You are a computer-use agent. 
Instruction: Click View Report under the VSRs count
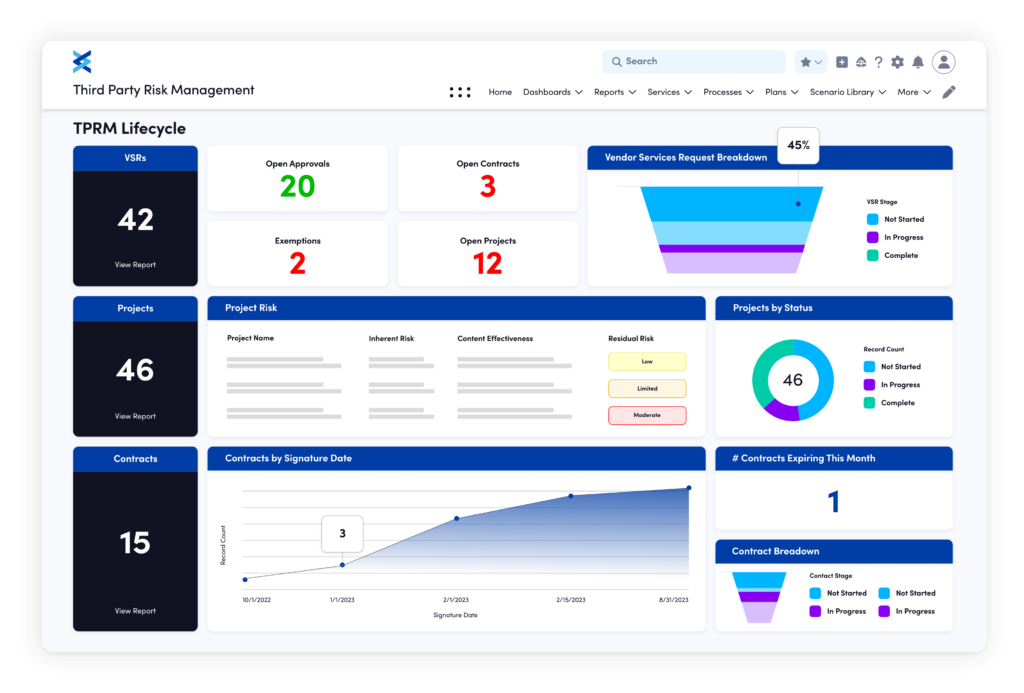135,264
